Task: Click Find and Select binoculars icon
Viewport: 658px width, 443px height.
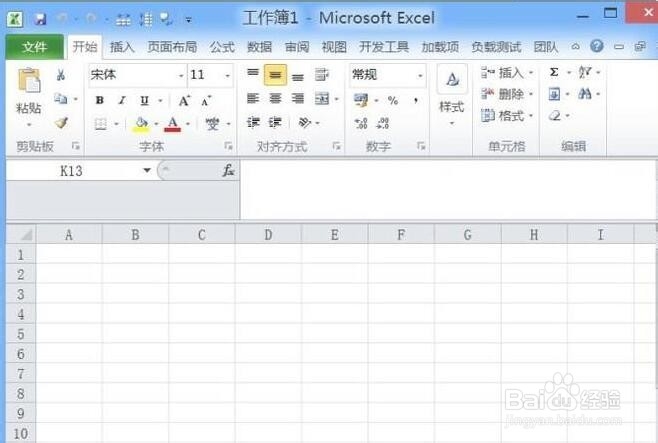Action: (585, 94)
